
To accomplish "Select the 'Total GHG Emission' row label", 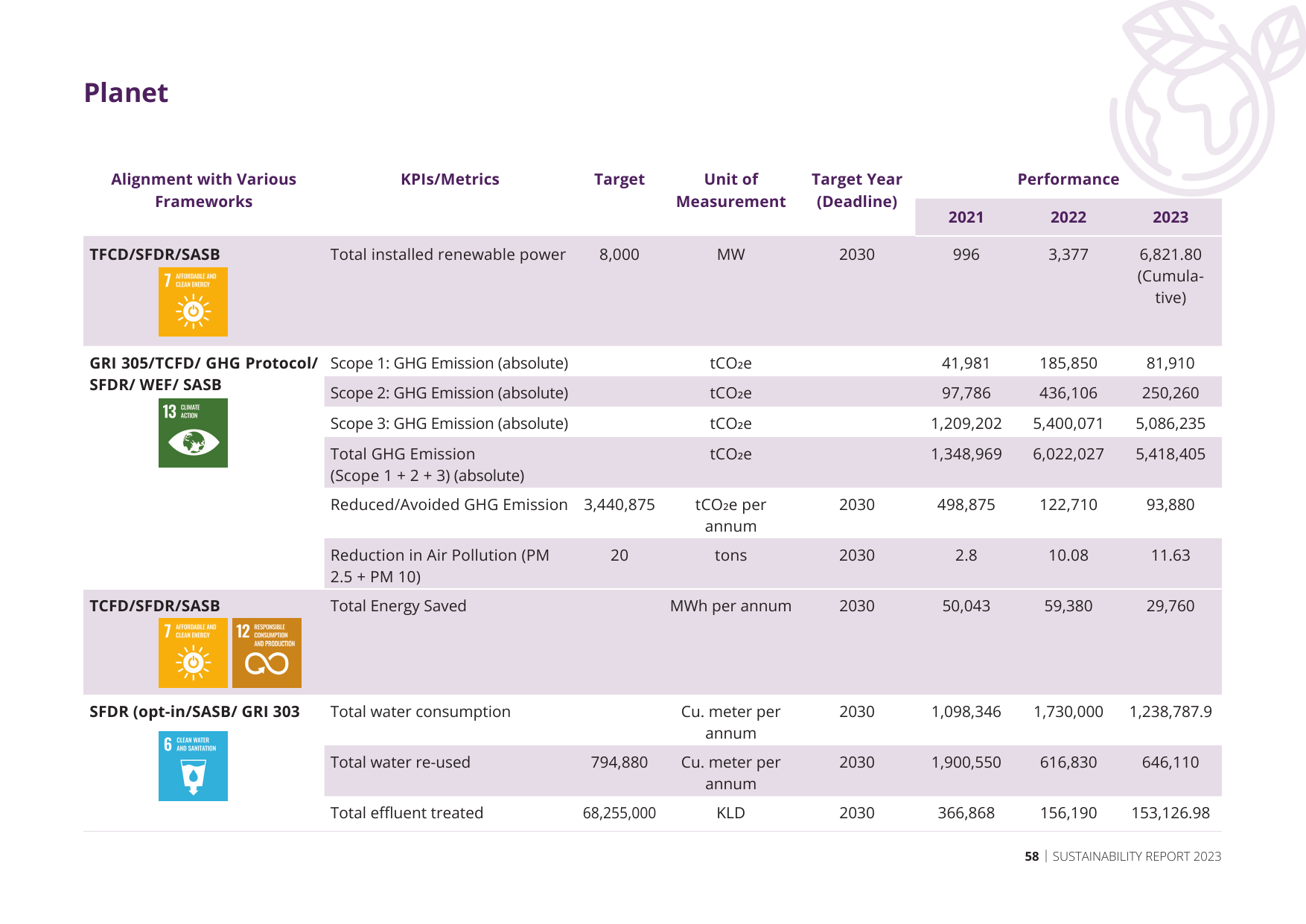I will (427, 465).
